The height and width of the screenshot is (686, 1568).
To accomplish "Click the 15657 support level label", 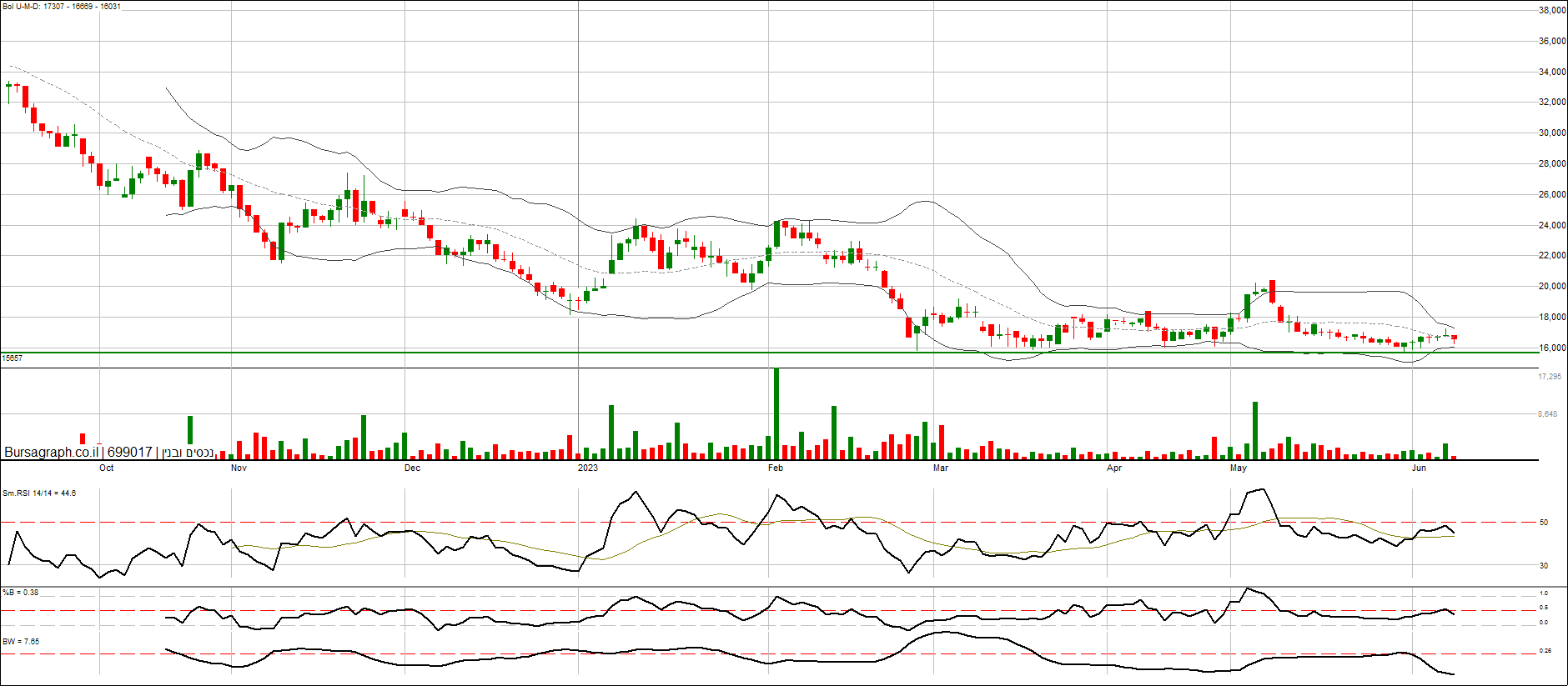I will tap(13, 358).
